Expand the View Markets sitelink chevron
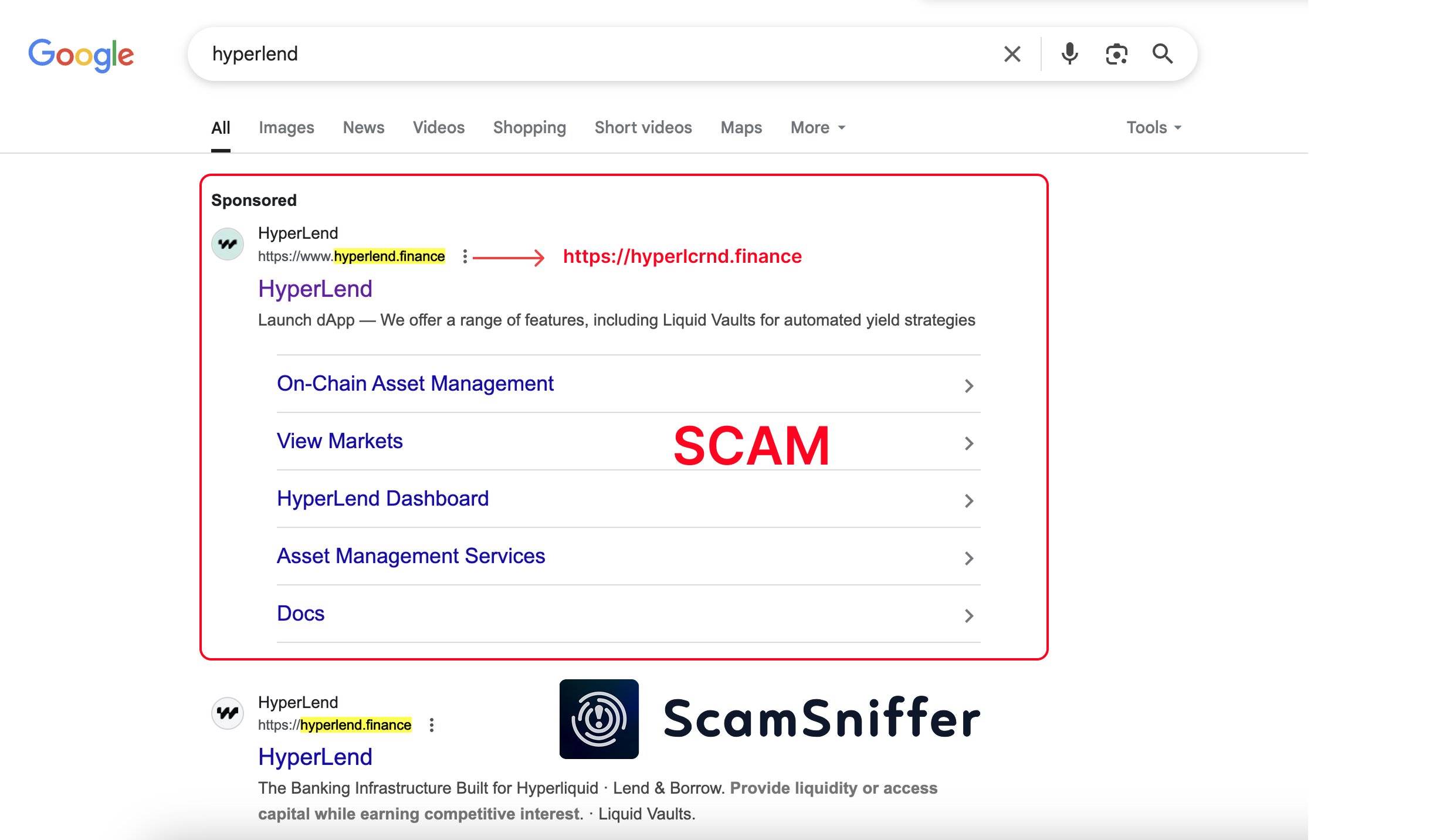Viewport: 1443px width, 840px height. coord(969,443)
